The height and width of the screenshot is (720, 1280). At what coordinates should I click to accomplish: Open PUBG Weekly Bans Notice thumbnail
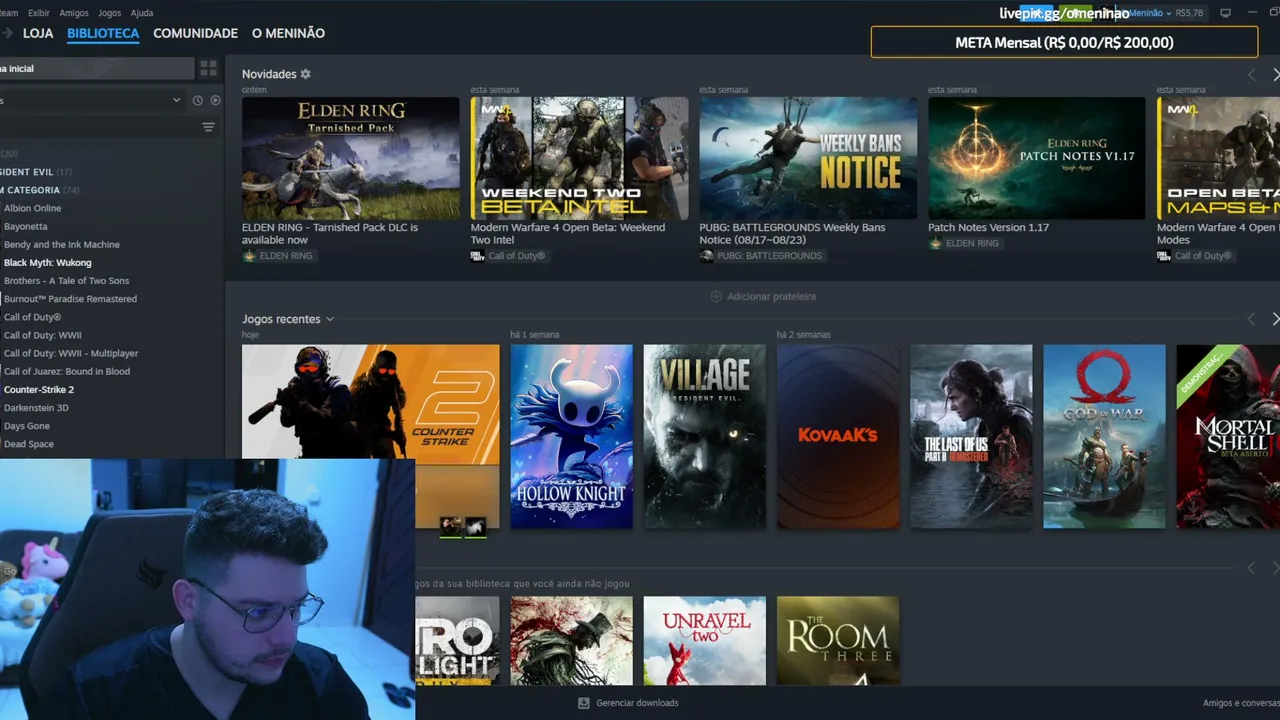coord(808,158)
